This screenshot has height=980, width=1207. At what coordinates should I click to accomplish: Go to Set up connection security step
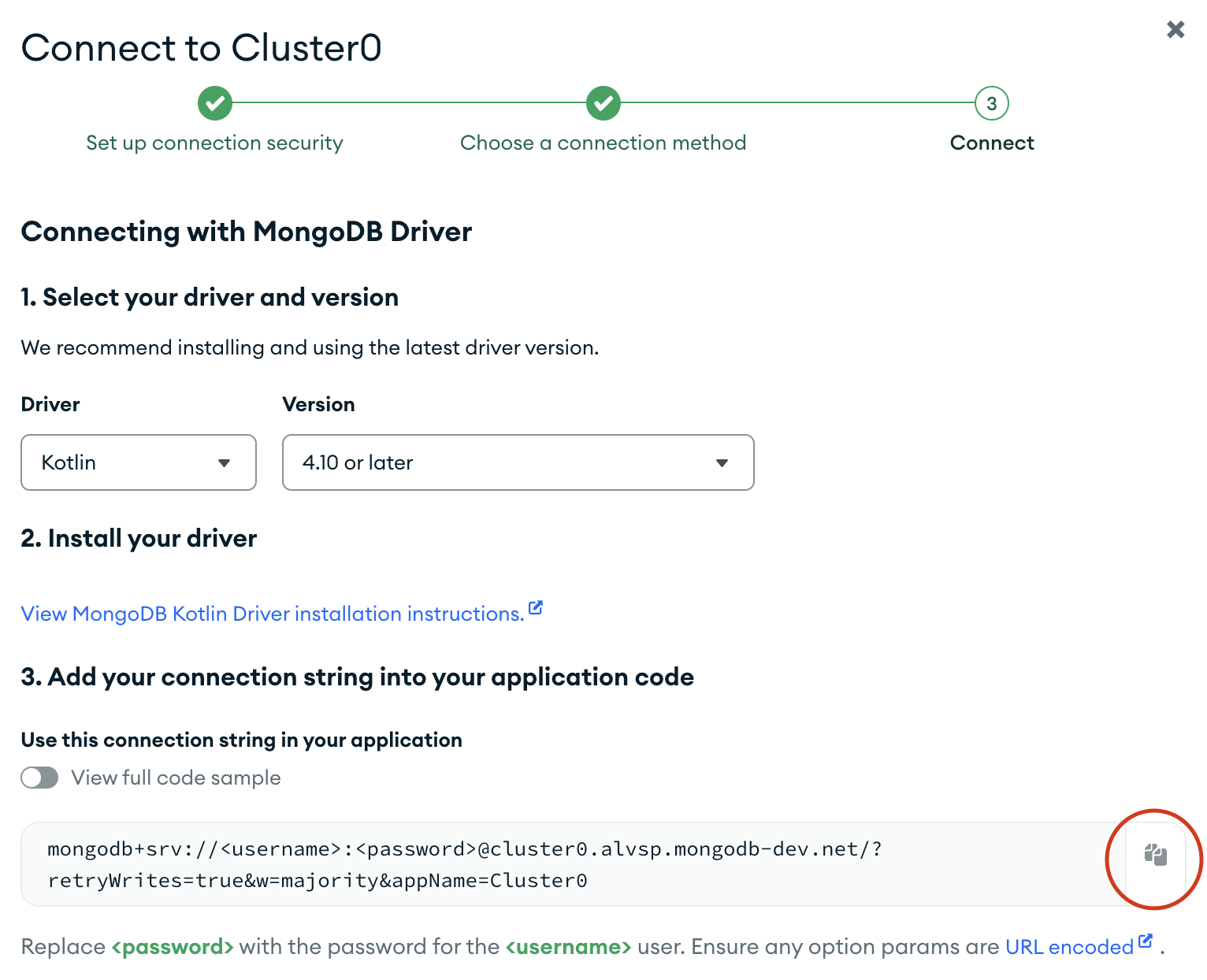point(214,143)
